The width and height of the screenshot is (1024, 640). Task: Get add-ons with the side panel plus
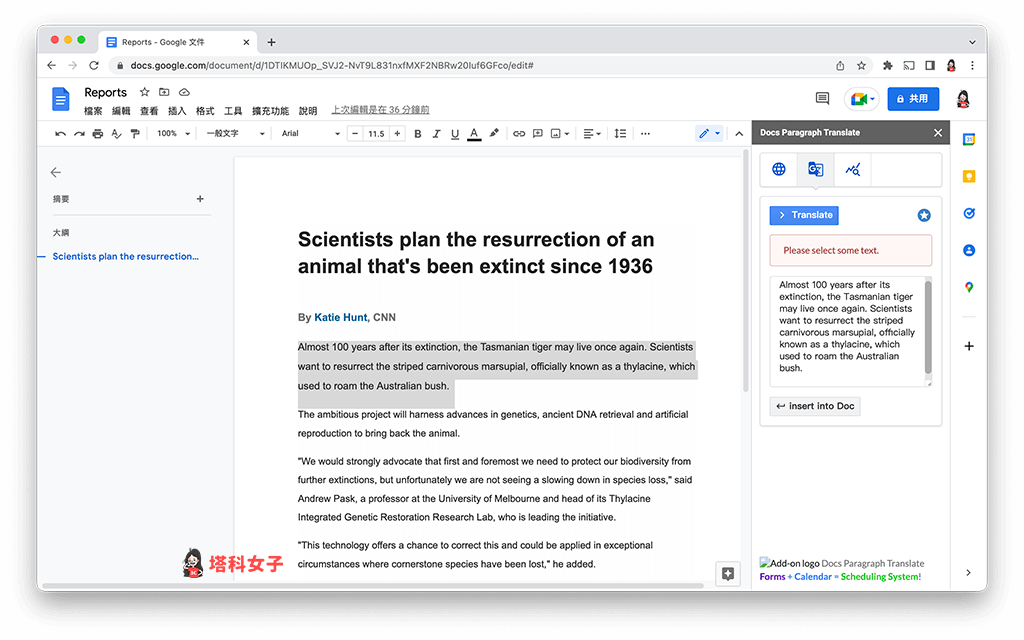click(x=969, y=346)
